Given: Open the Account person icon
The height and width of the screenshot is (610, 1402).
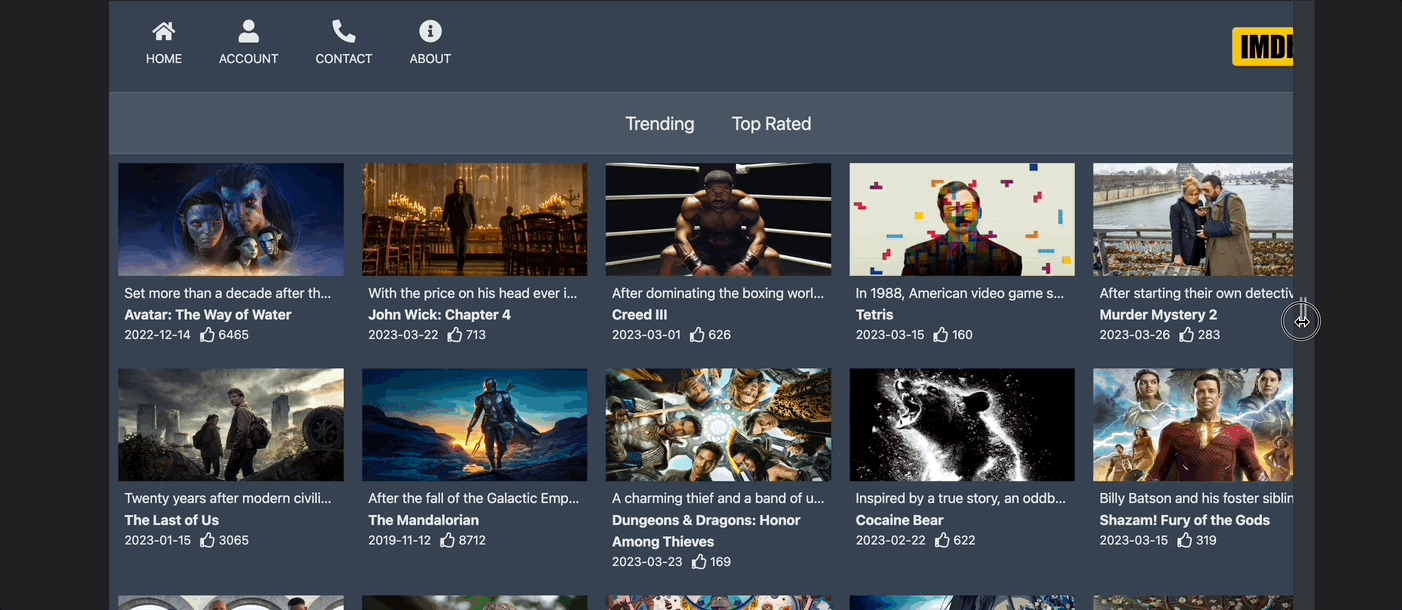Looking at the screenshot, I should click(x=249, y=31).
